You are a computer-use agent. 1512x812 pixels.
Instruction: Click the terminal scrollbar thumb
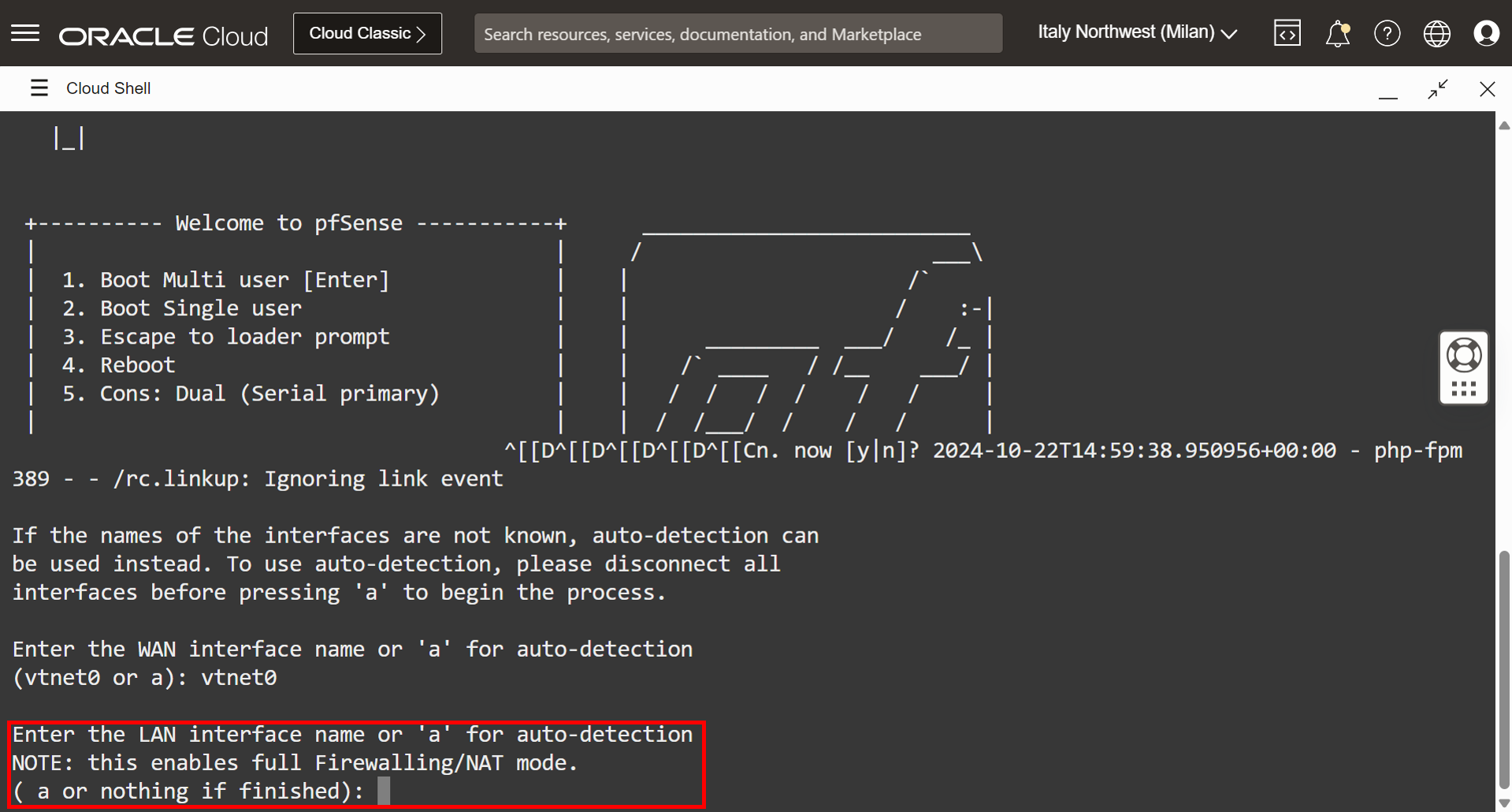tap(1504, 670)
